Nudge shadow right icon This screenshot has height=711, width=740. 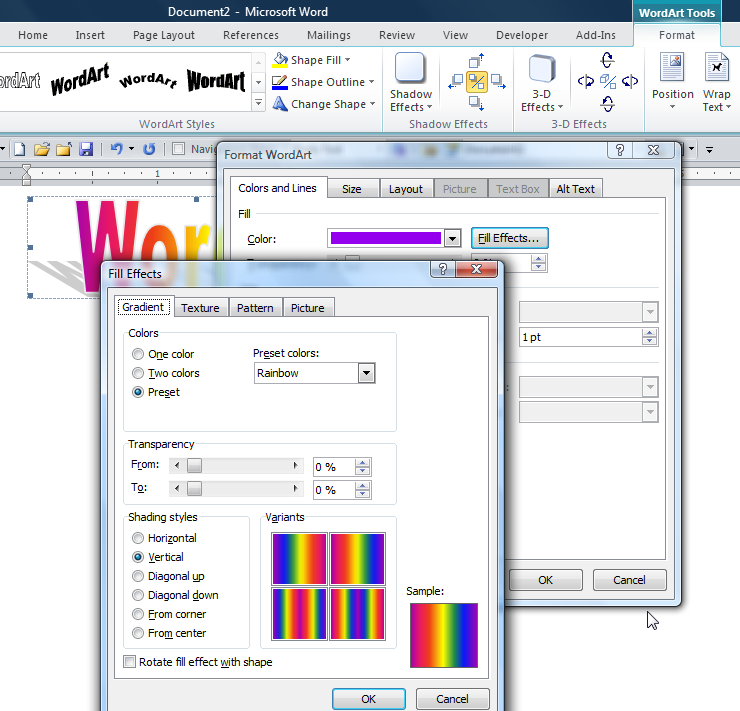tap(498, 81)
